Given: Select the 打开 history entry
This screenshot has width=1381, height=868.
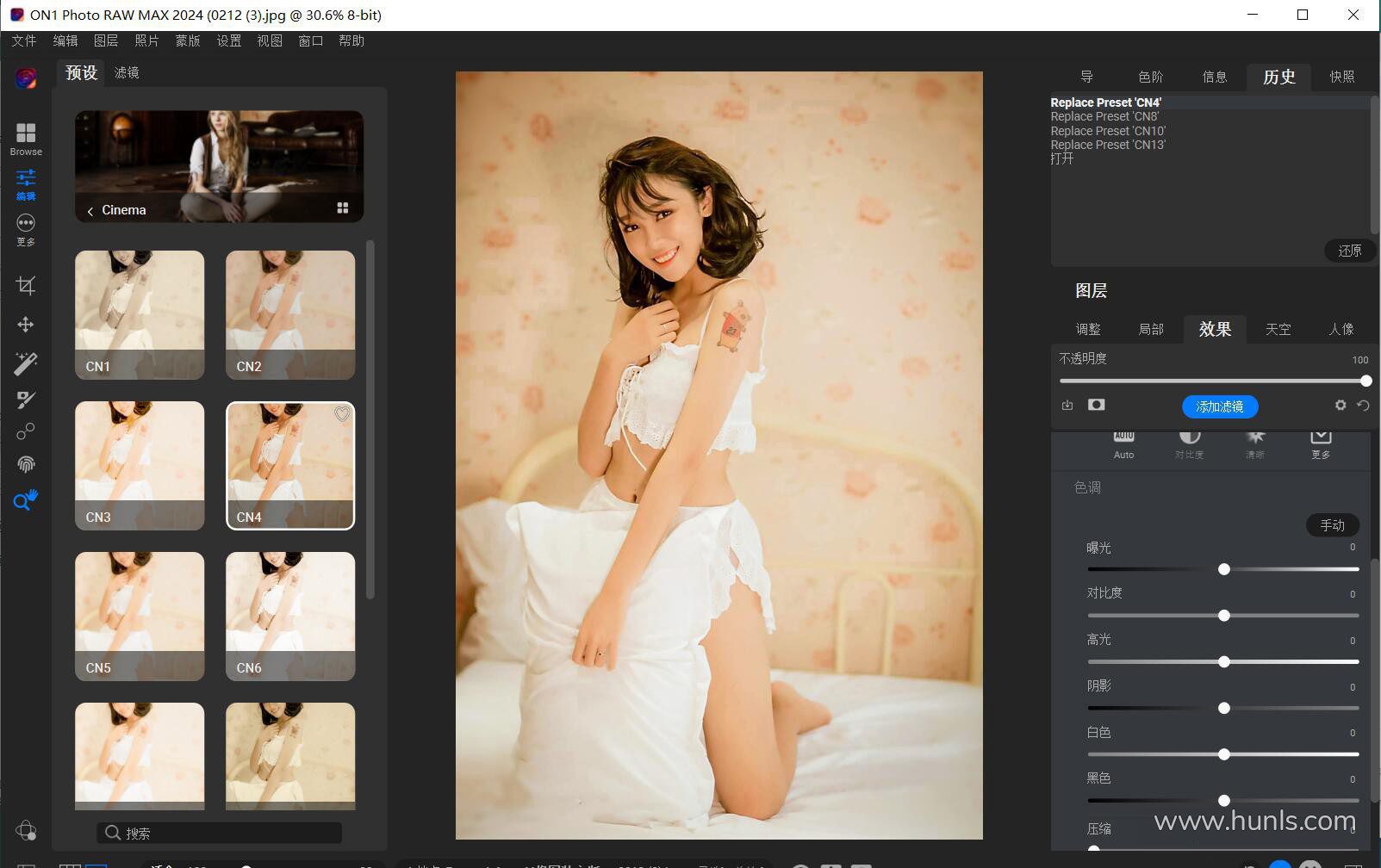Looking at the screenshot, I should pyautogui.click(x=1062, y=159).
